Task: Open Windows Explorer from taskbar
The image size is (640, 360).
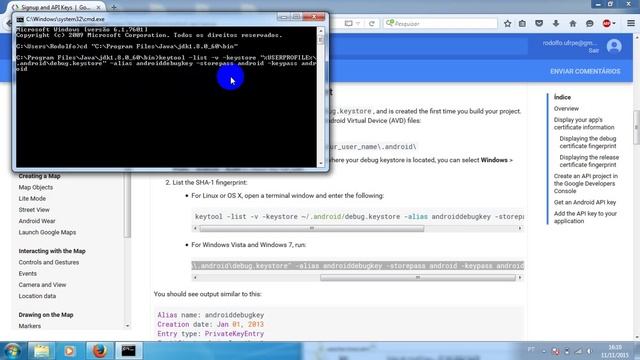Action: point(42,351)
